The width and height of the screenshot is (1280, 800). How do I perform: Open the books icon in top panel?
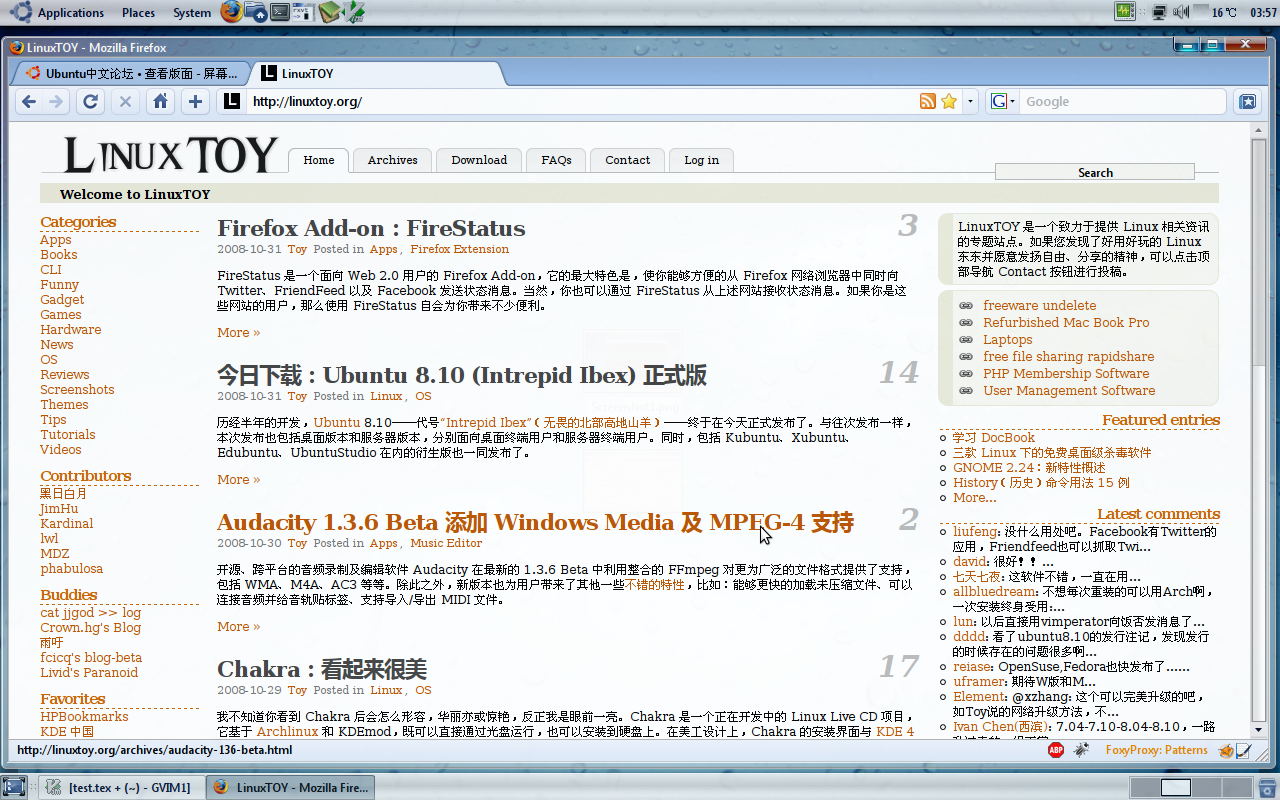(x=329, y=12)
